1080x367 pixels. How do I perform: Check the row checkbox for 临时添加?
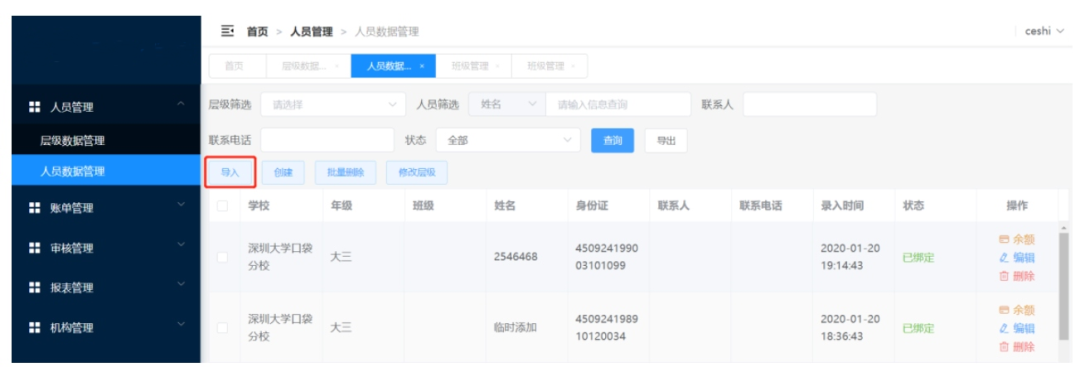[x=222, y=328]
